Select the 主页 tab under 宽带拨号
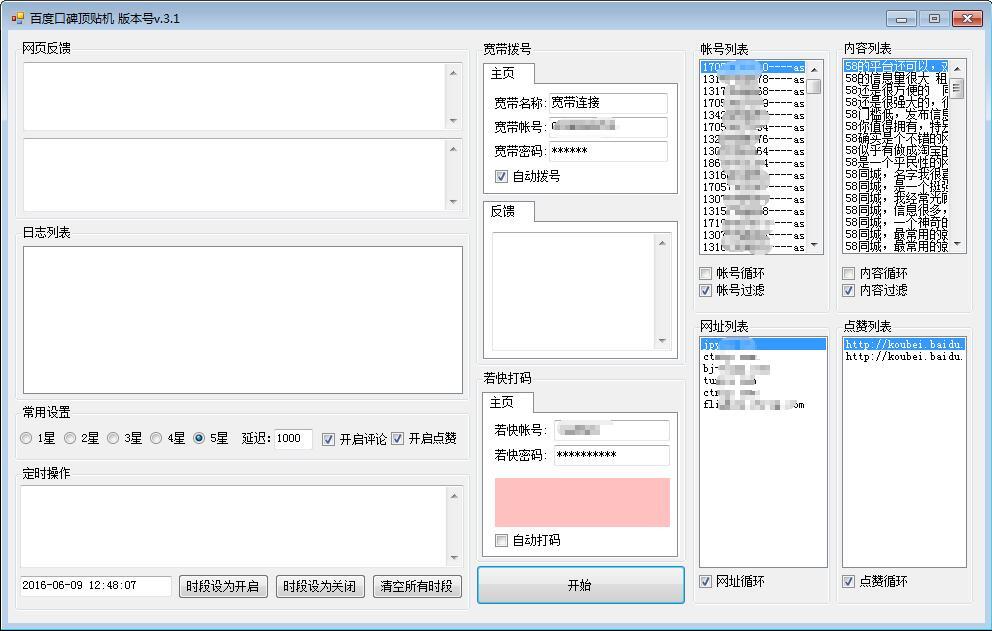The height and width of the screenshot is (631, 992). 508,72
